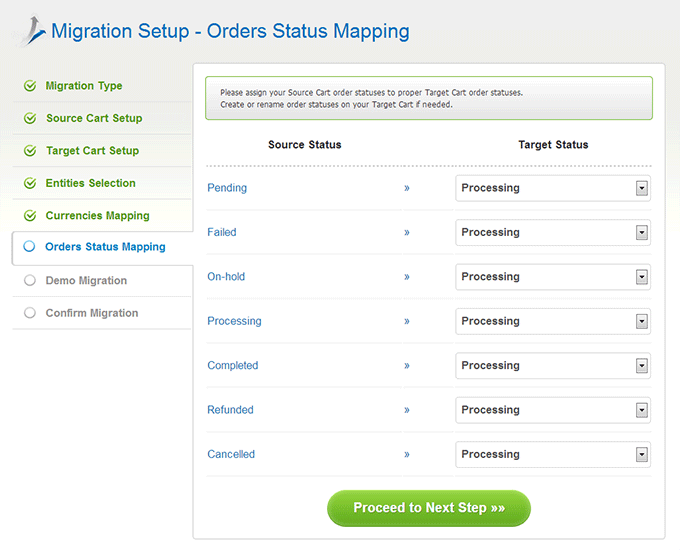
Task: Click the Processing target field for Cancelled
Action: (553, 454)
